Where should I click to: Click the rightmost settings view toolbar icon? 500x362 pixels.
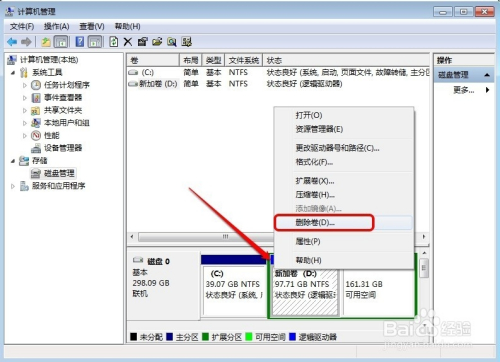[x=186, y=42]
